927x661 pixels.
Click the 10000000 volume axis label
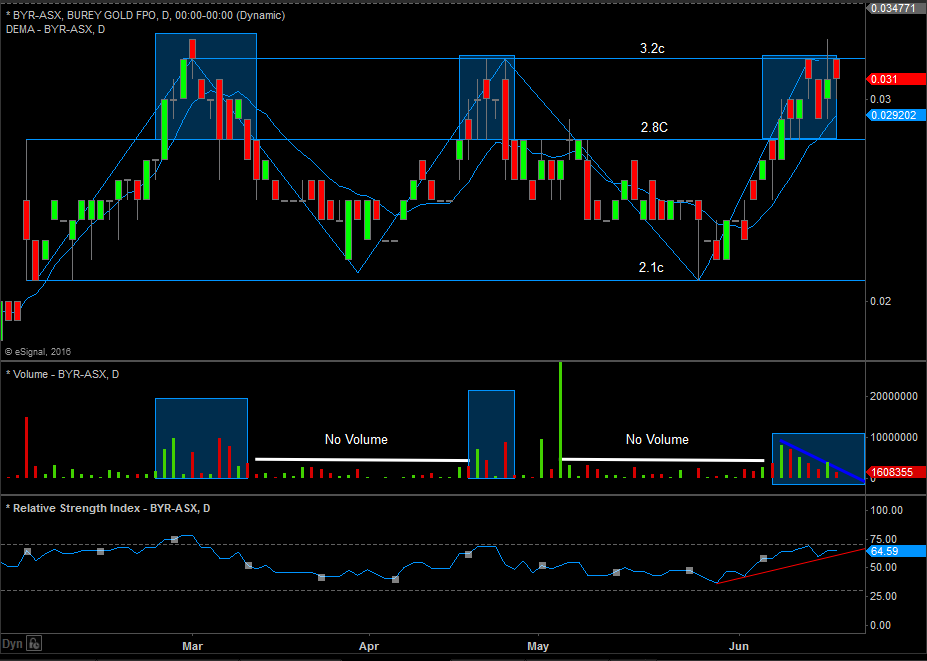pos(893,438)
